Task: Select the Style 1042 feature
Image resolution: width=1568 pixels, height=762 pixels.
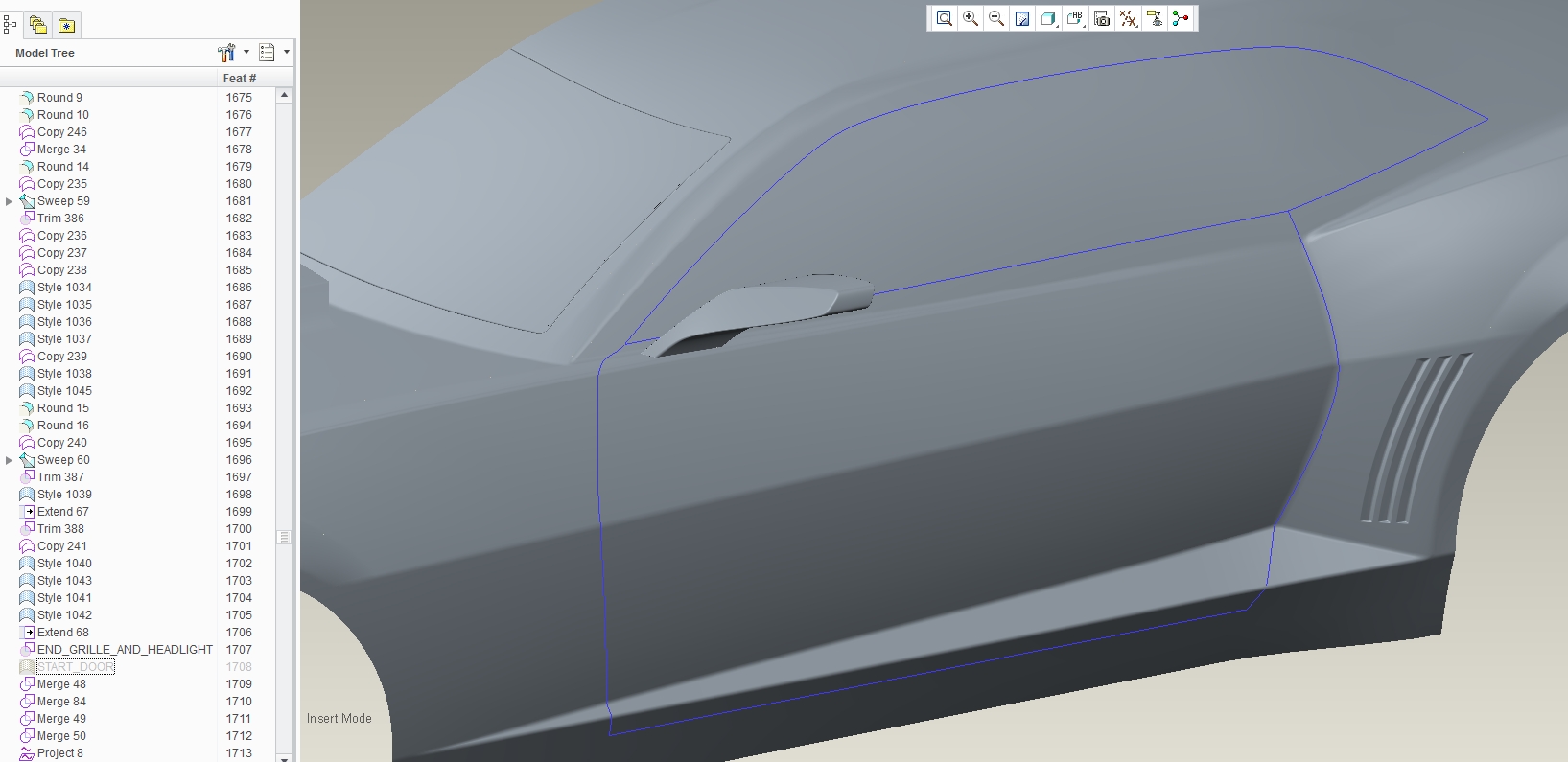Action: pos(64,615)
